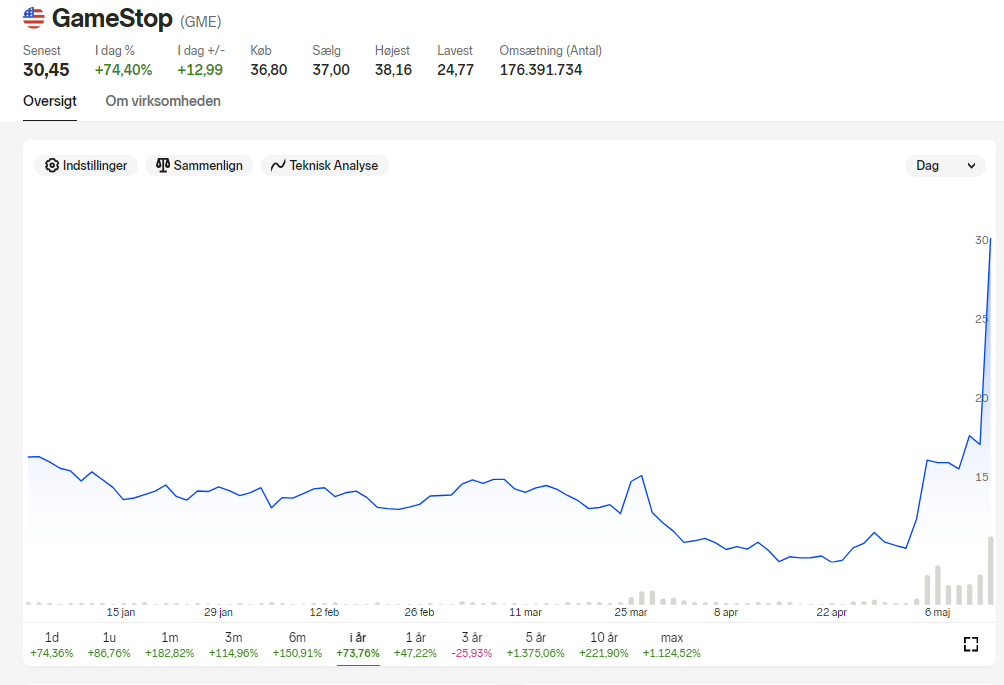1004x685 pixels.
Task: Click the 22 apr date axis label
Action: 831,612
